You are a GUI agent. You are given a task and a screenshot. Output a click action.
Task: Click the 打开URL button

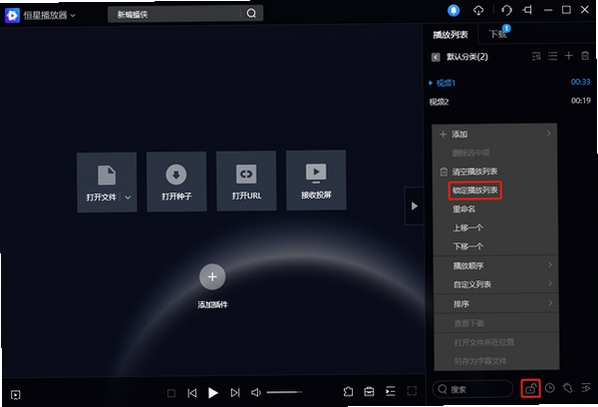[246, 180]
